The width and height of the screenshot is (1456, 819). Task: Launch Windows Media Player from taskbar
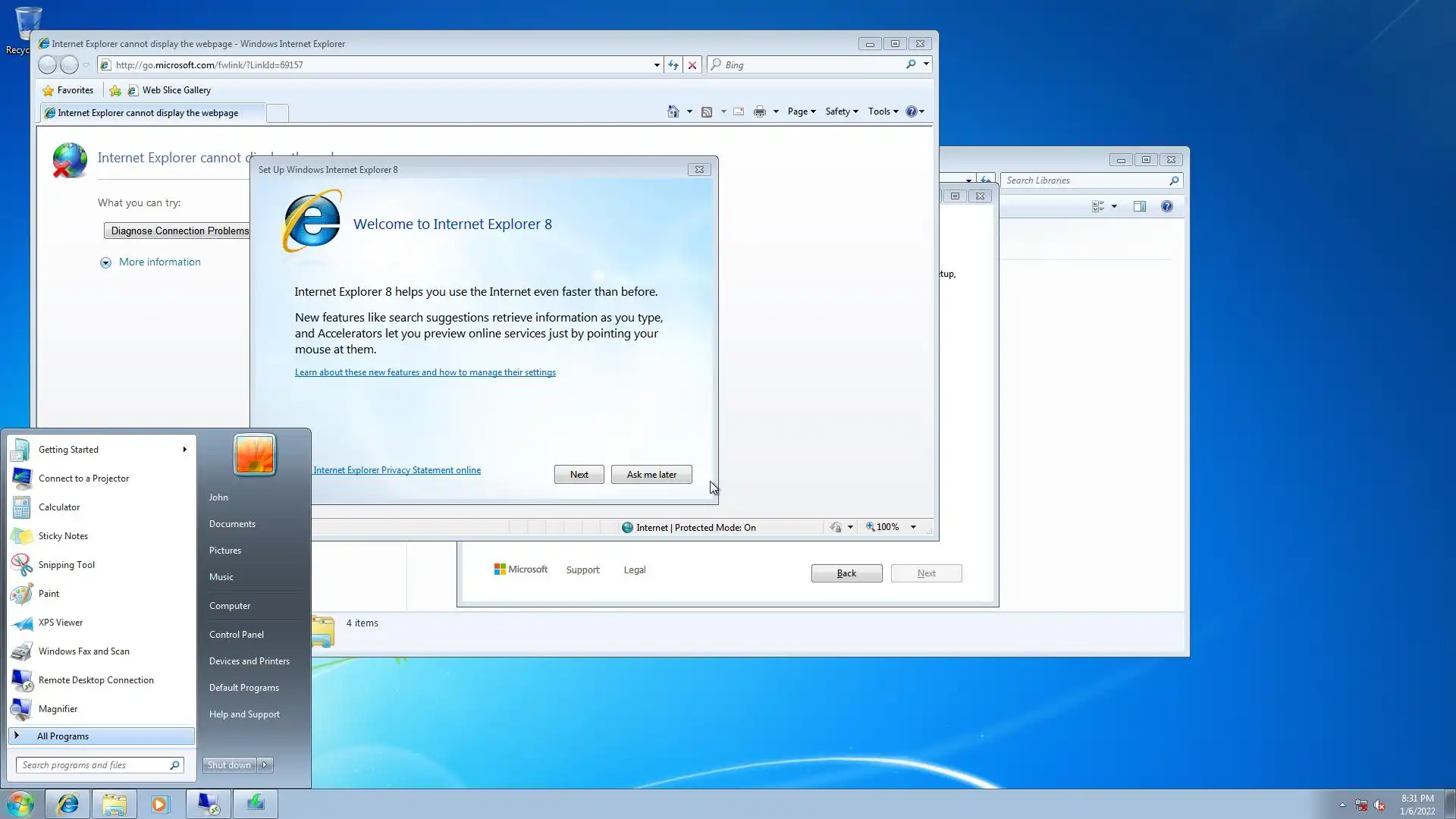(160, 804)
